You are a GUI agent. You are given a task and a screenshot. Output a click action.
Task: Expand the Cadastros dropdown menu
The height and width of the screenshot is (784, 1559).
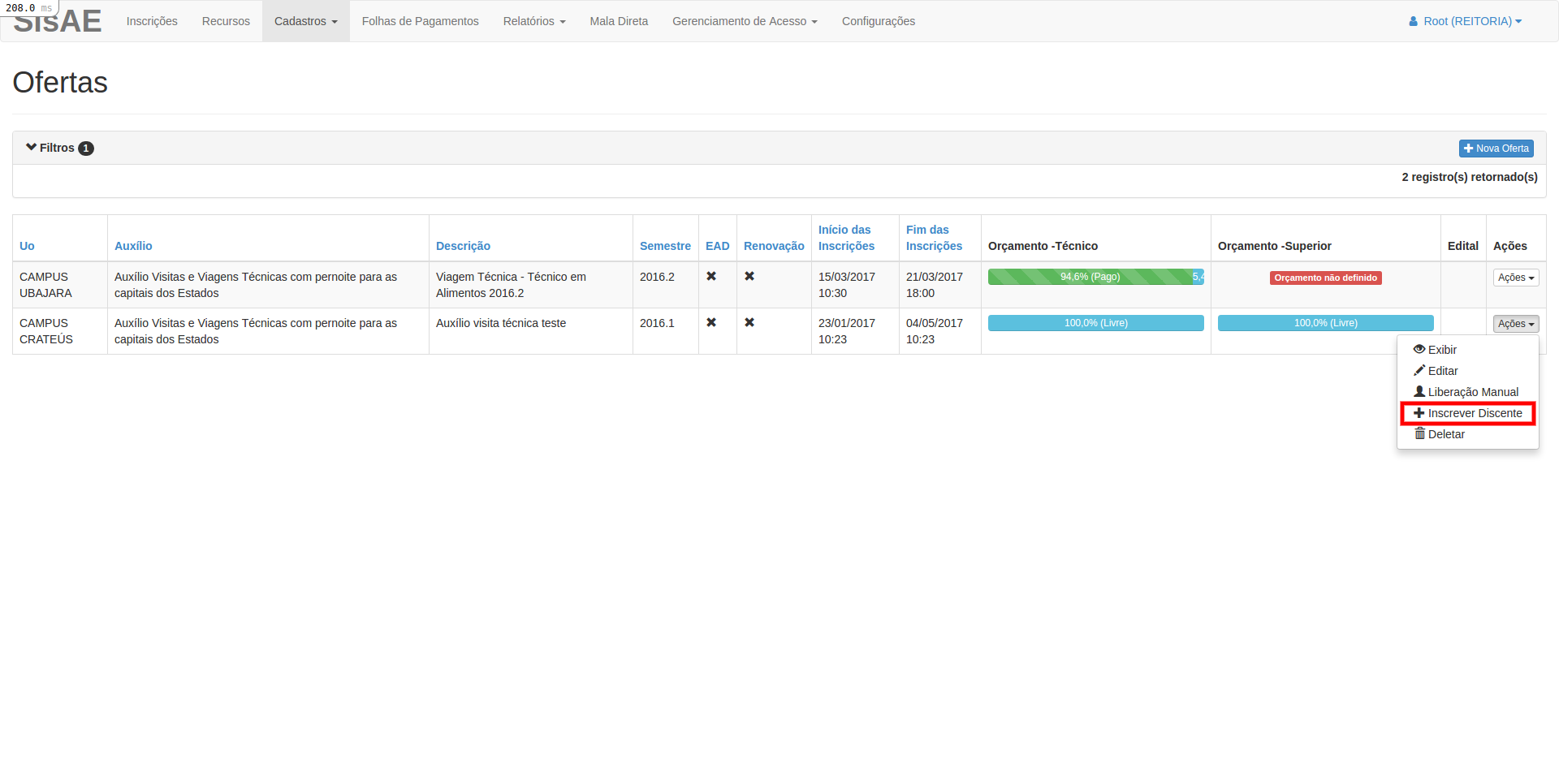coord(305,21)
